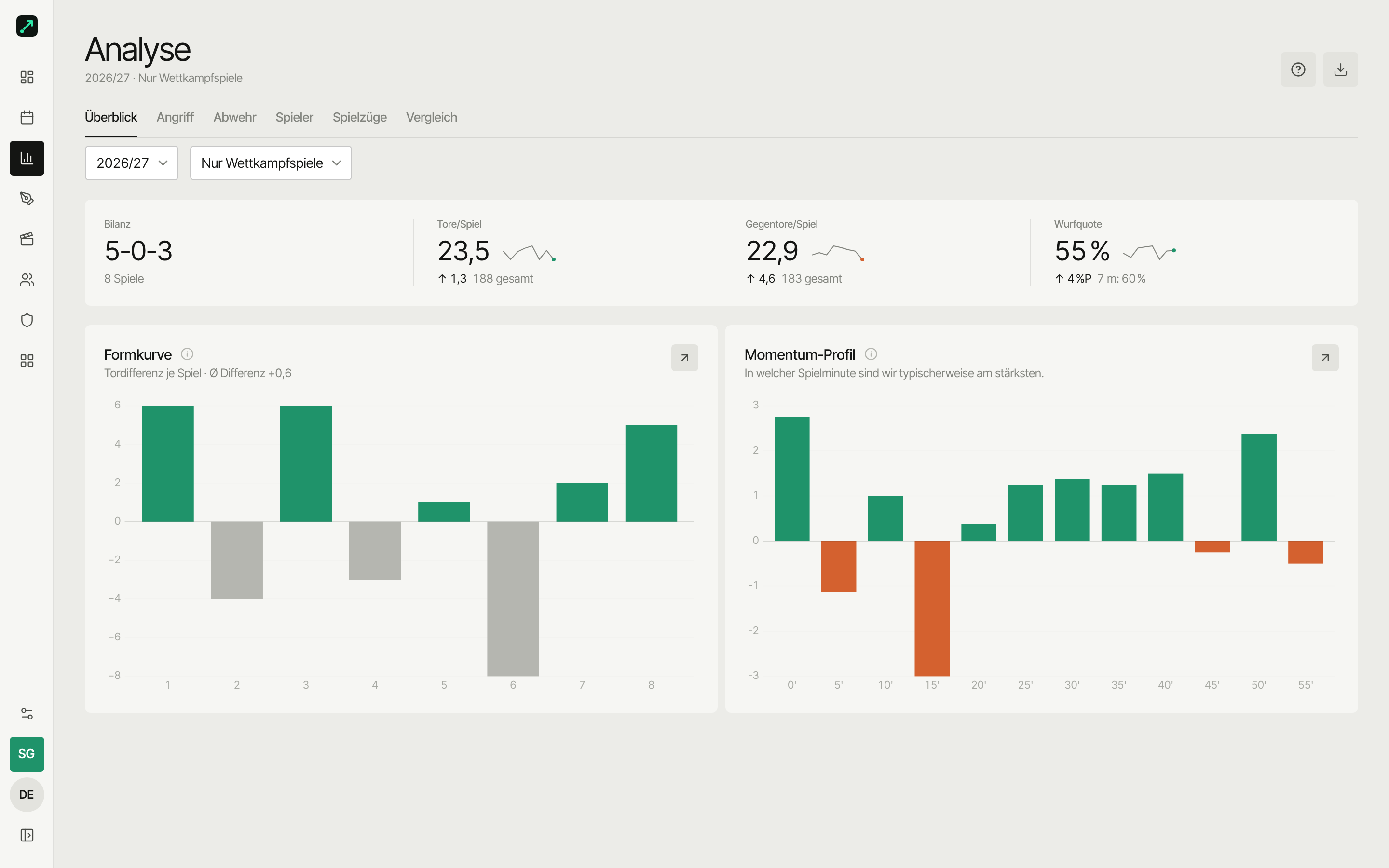
Task: Open the settings sliders icon
Action: [x=27, y=714]
